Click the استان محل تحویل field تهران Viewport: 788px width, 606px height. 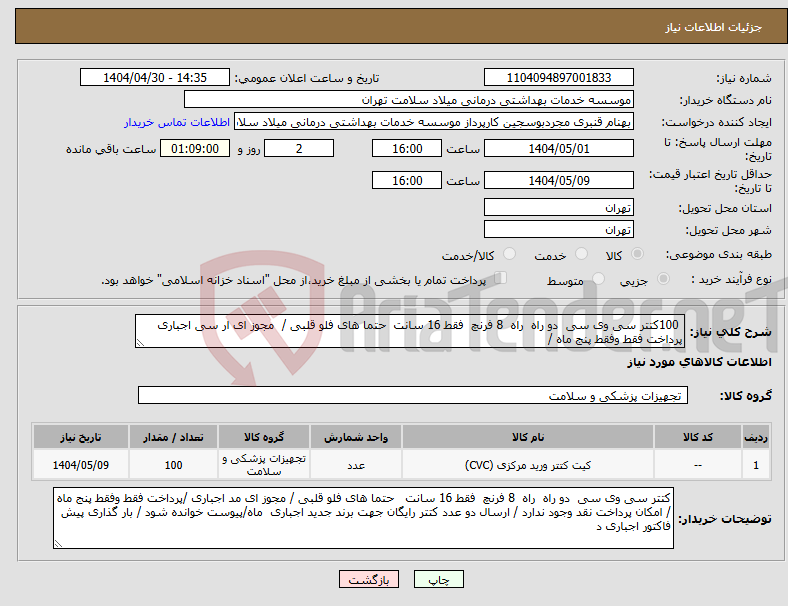558,208
